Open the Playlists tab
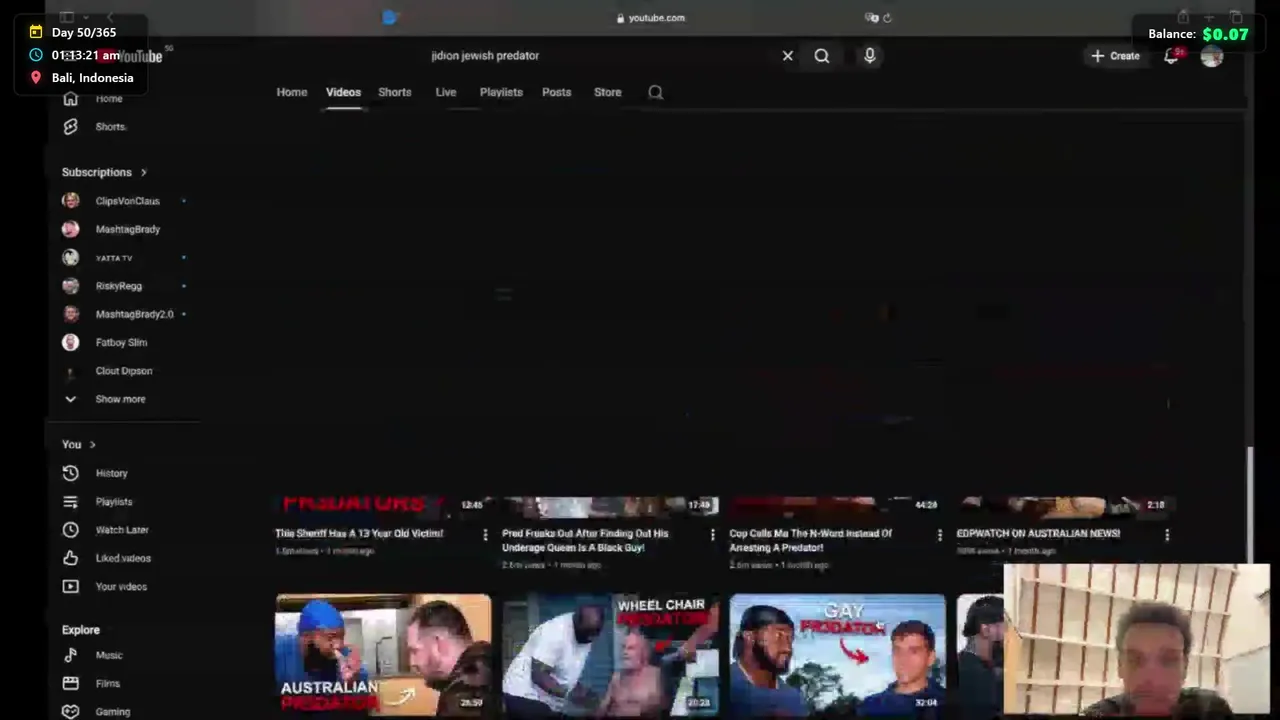 (501, 92)
